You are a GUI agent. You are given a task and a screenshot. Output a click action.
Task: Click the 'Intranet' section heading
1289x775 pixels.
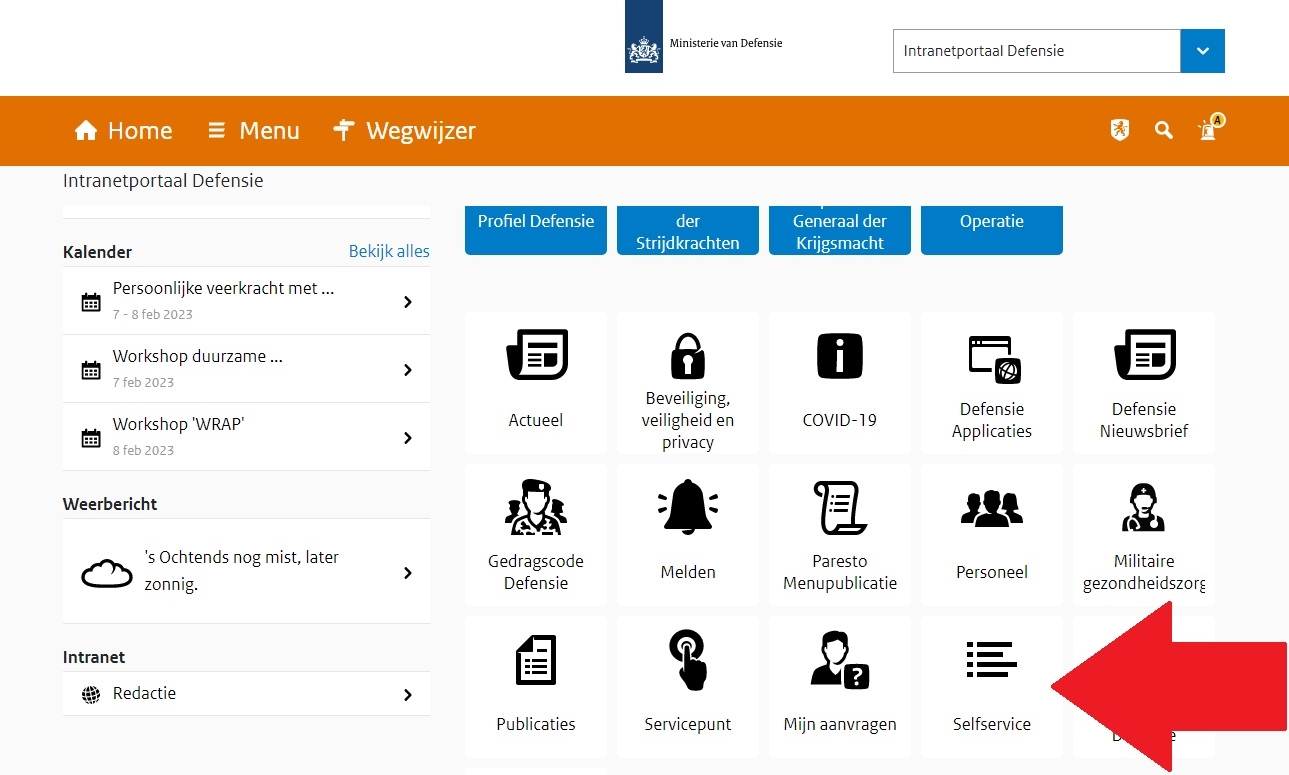tap(94, 657)
